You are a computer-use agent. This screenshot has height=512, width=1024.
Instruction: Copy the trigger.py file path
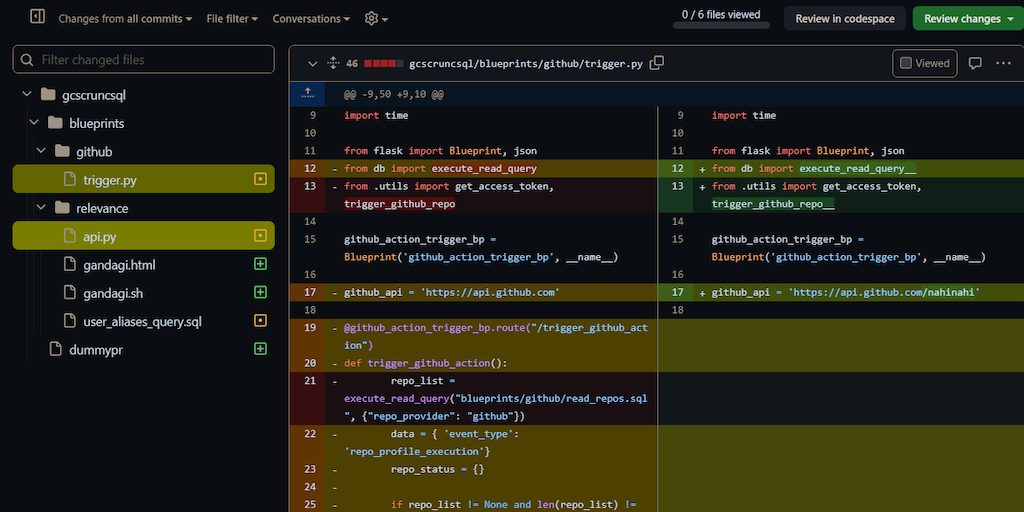click(657, 63)
